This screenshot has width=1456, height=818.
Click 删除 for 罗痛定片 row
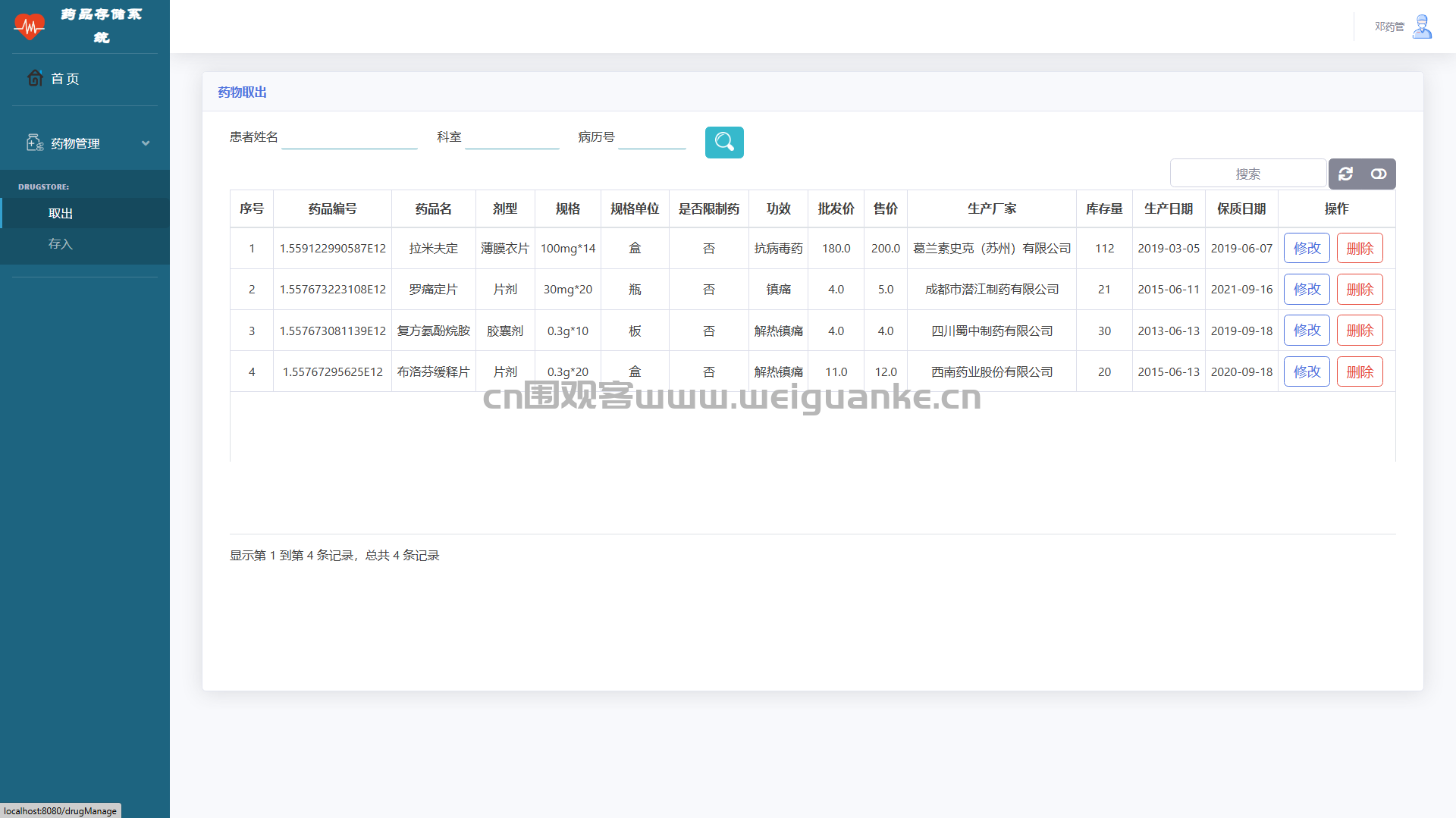(x=1359, y=290)
